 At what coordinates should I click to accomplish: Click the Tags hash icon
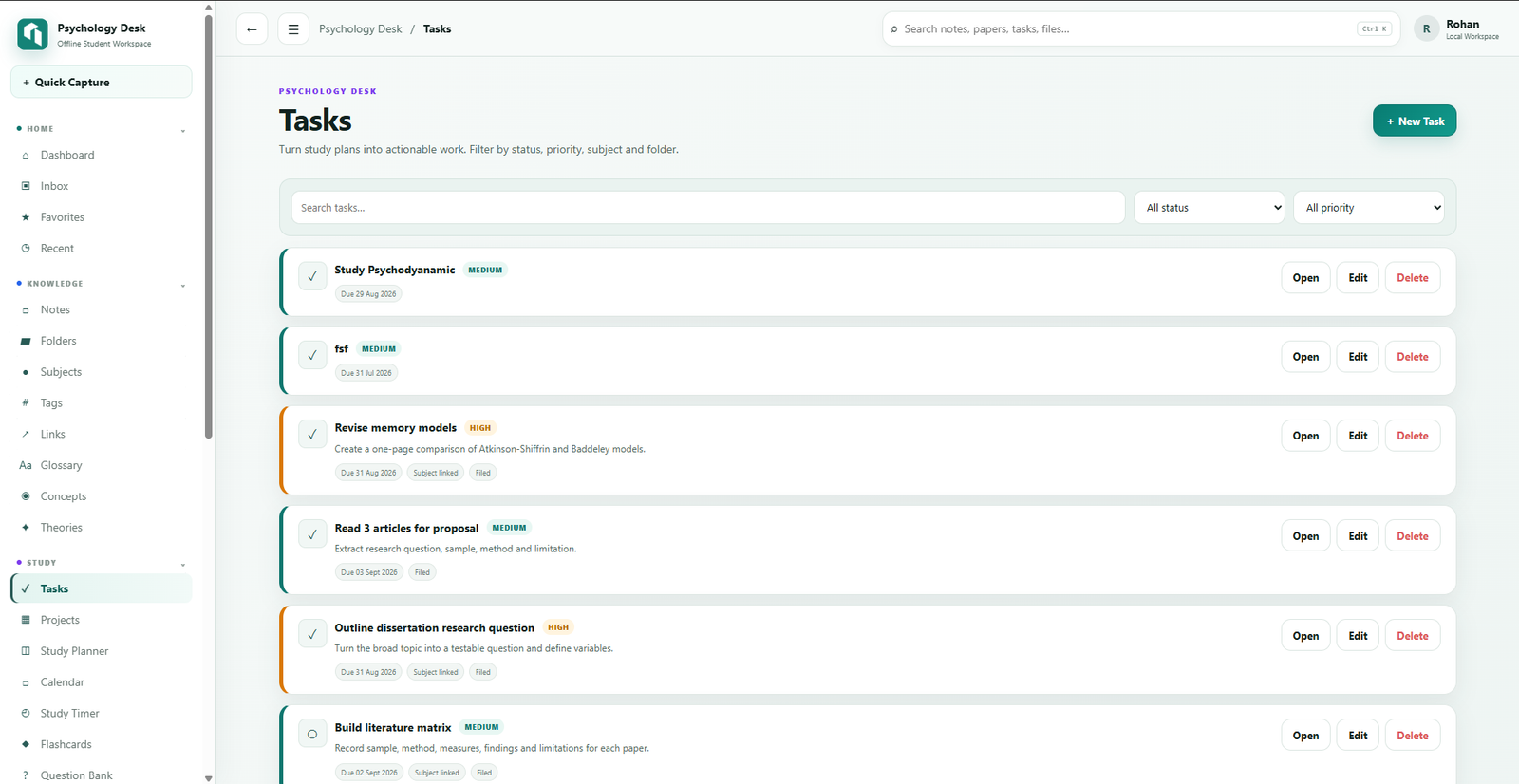[x=26, y=403]
